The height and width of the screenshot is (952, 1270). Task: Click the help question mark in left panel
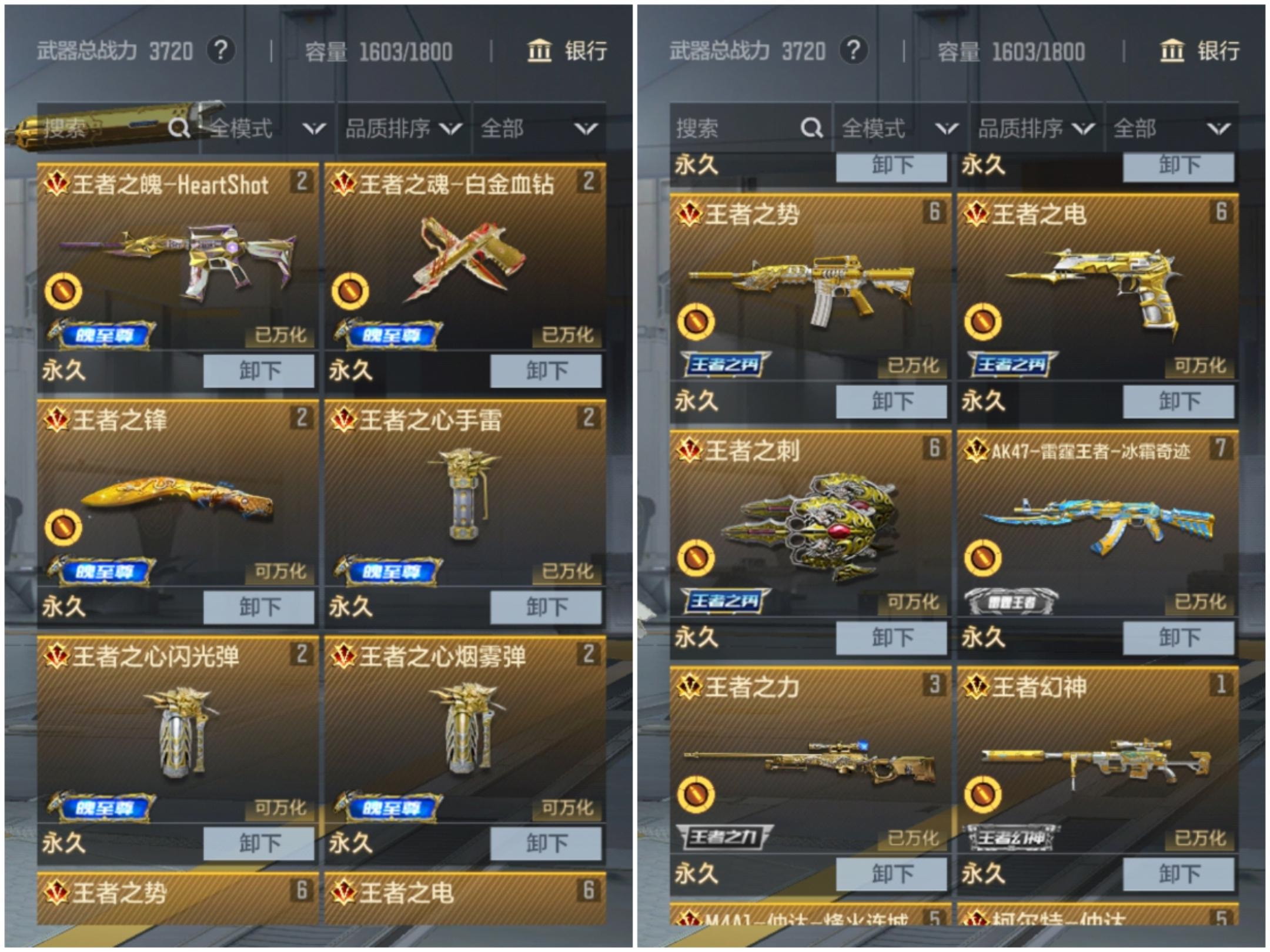click(220, 51)
